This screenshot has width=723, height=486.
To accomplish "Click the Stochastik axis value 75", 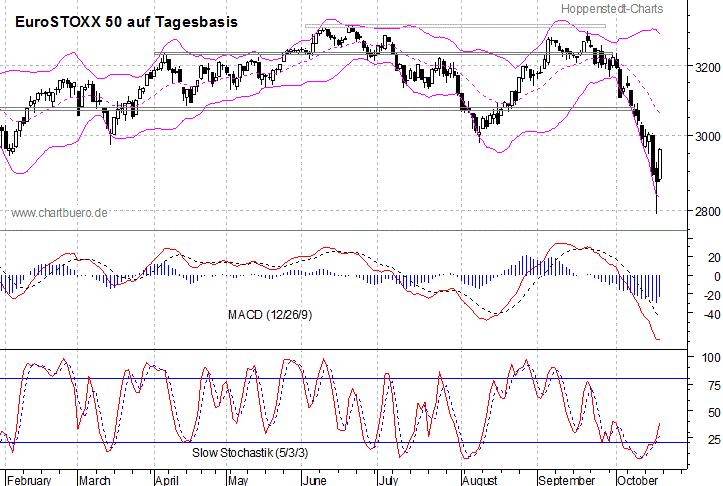I will pyautogui.click(x=714, y=385).
